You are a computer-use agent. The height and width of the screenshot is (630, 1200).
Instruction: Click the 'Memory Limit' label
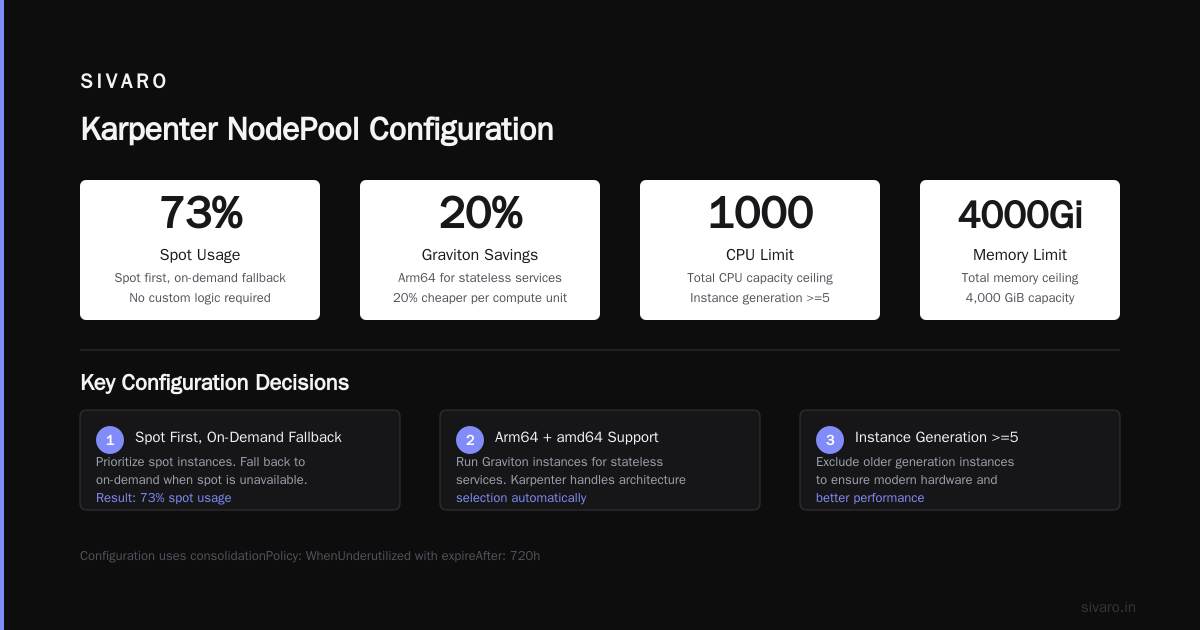point(1020,255)
